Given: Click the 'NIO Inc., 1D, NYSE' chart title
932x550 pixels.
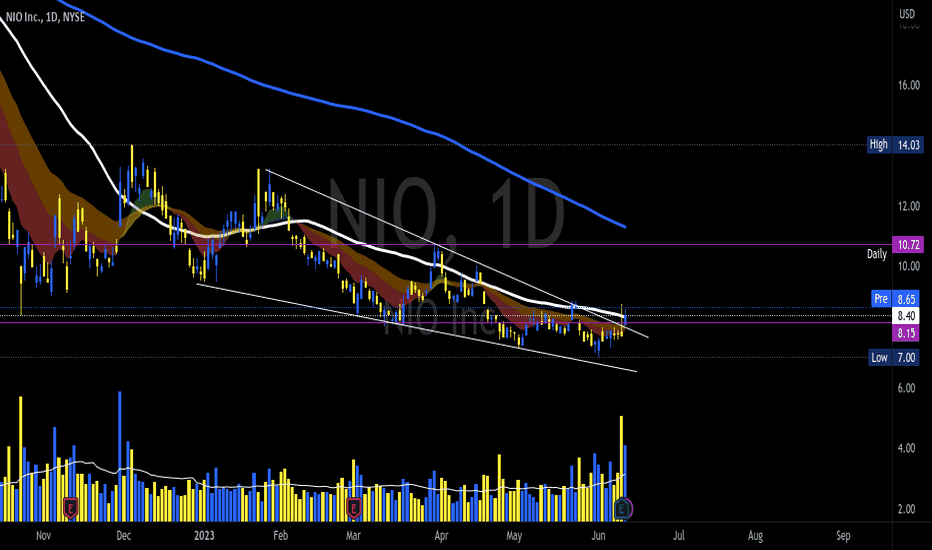Looking at the screenshot, I should pos(45,17).
